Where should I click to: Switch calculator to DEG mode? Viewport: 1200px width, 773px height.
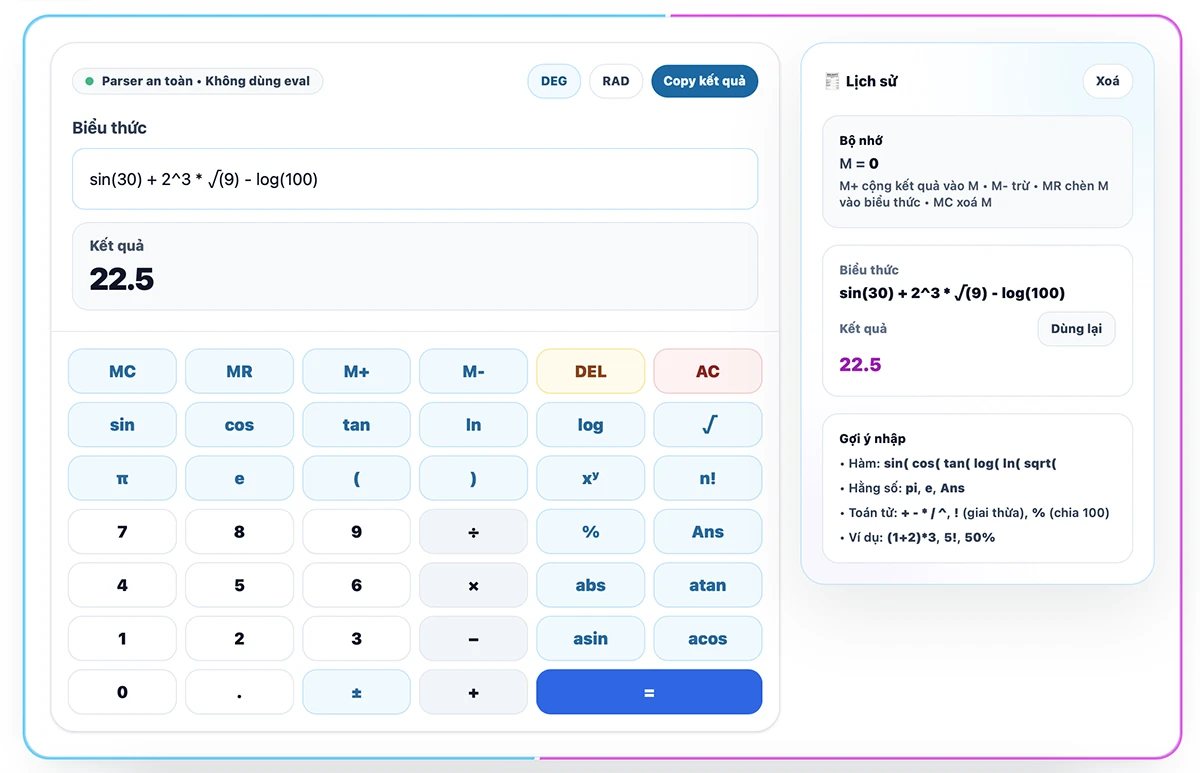[553, 81]
